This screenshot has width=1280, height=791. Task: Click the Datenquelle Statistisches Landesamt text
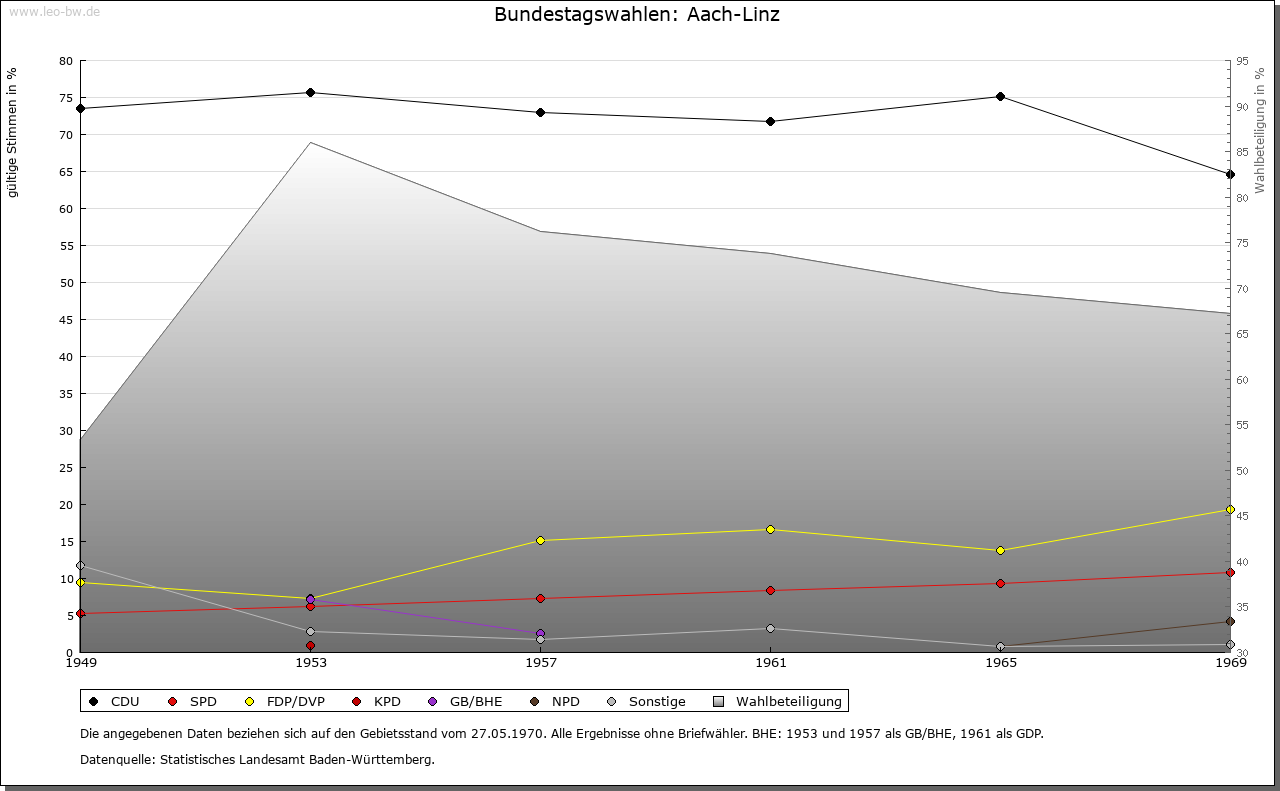tap(257, 760)
